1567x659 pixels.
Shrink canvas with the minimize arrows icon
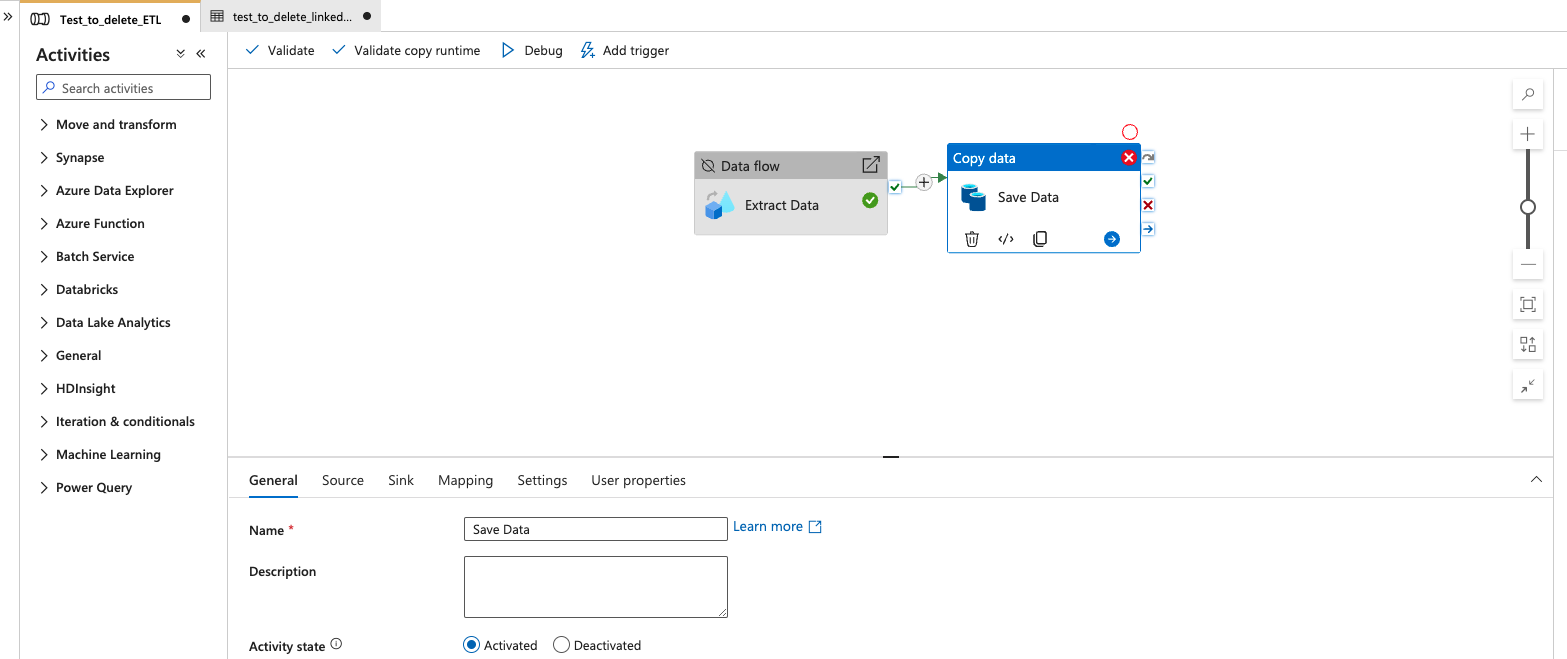pos(1528,385)
